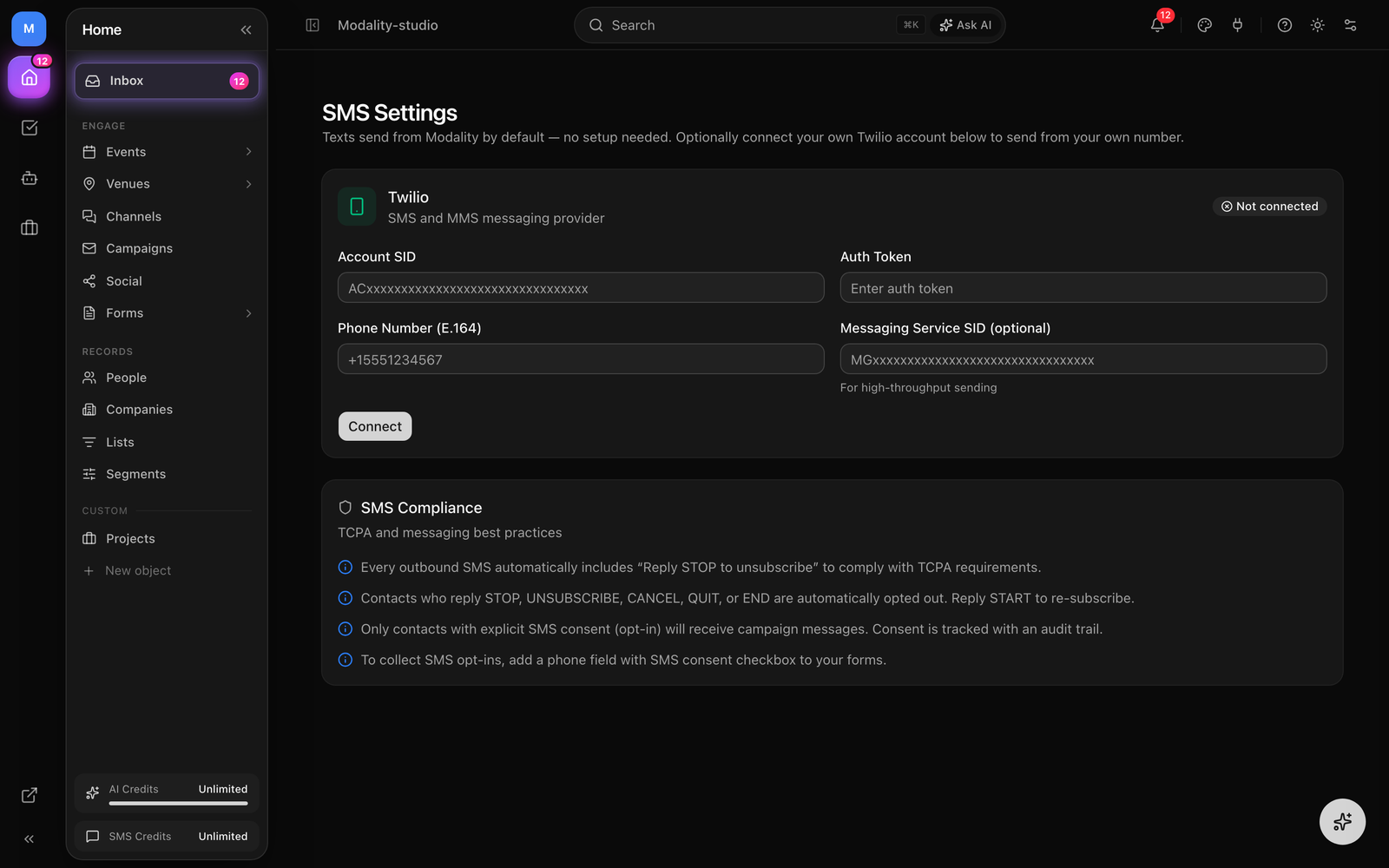The width and height of the screenshot is (1389, 868).
Task: Open the settings sliders icon in header
Action: coord(1350,25)
